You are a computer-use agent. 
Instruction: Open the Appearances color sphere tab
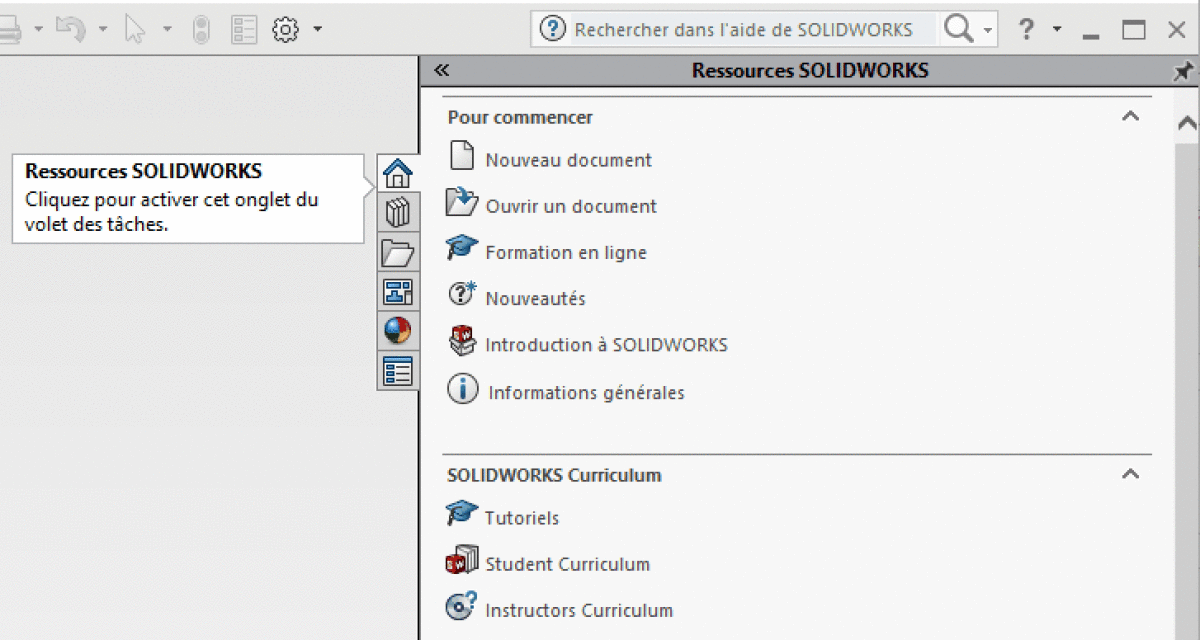[x=398, y=331]
